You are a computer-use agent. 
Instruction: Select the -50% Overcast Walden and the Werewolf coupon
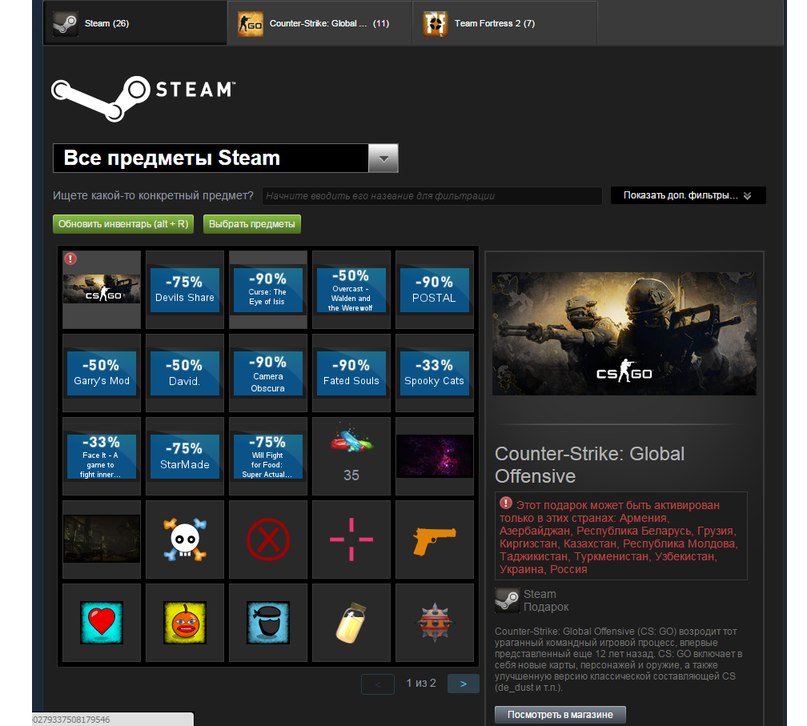(351, 289)
